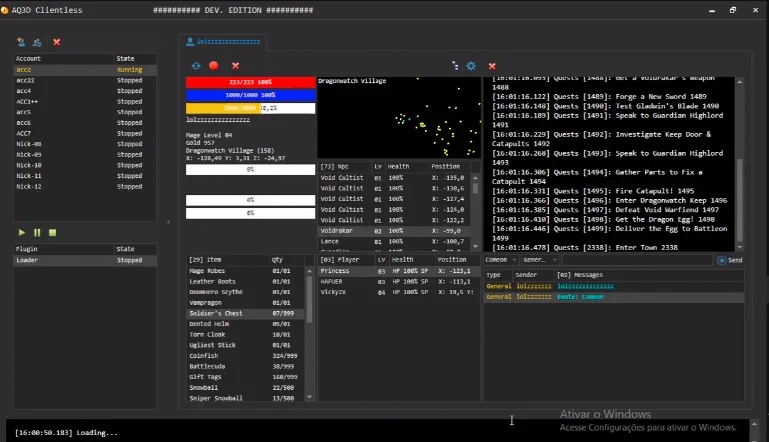Open the tree structure icon near gear

tap(455, 66)
